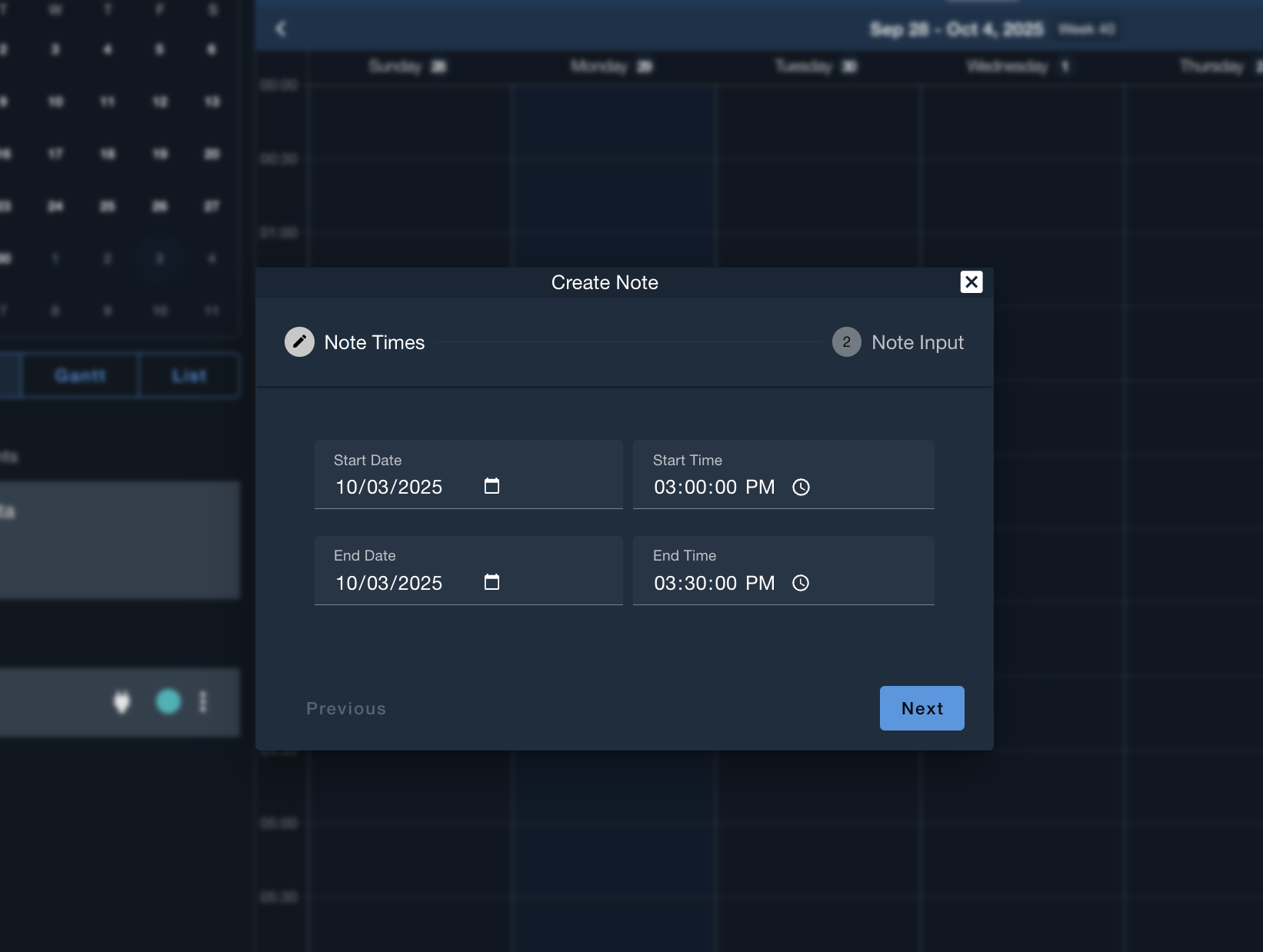
Task: Open the Start Date calendar picker icon
Action: [492, 486]
